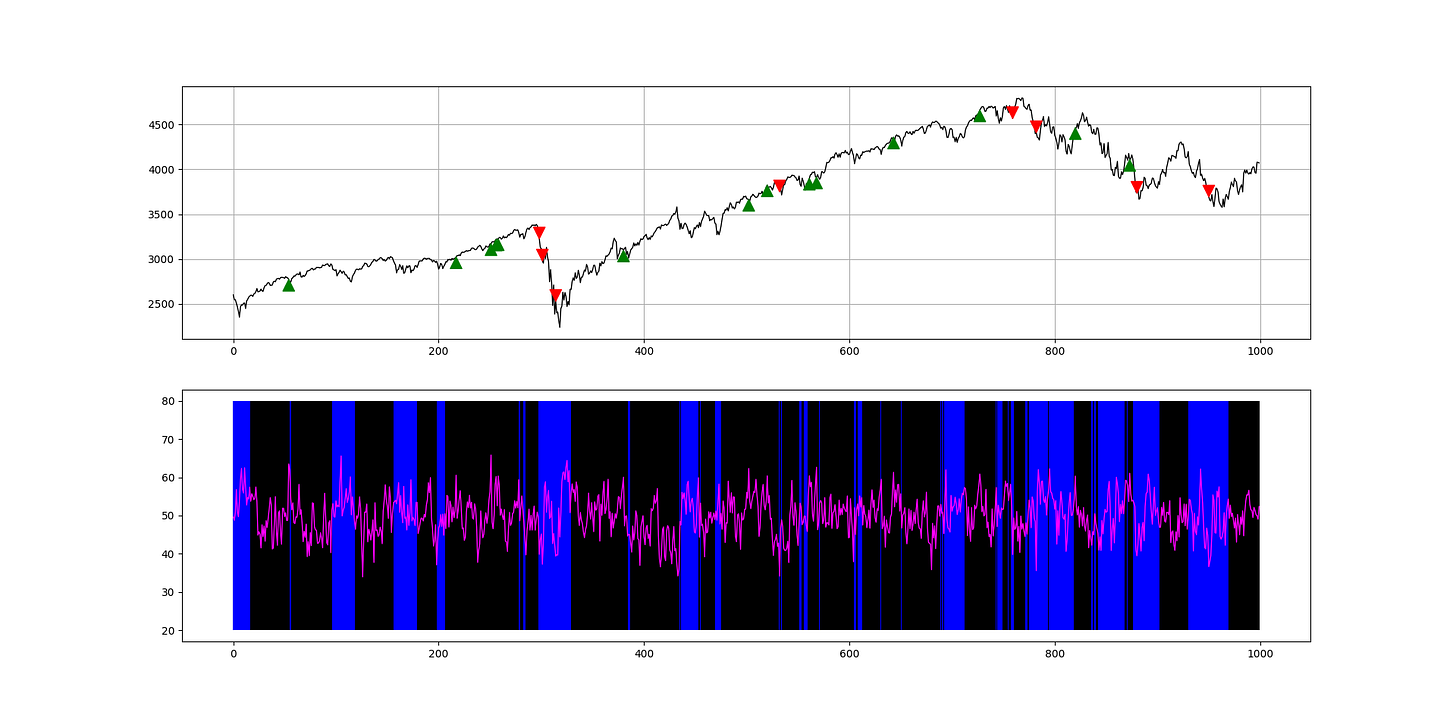Click the '0' x-axis label under lower chart
1456x721 pixels.
[x=233, y=655]
